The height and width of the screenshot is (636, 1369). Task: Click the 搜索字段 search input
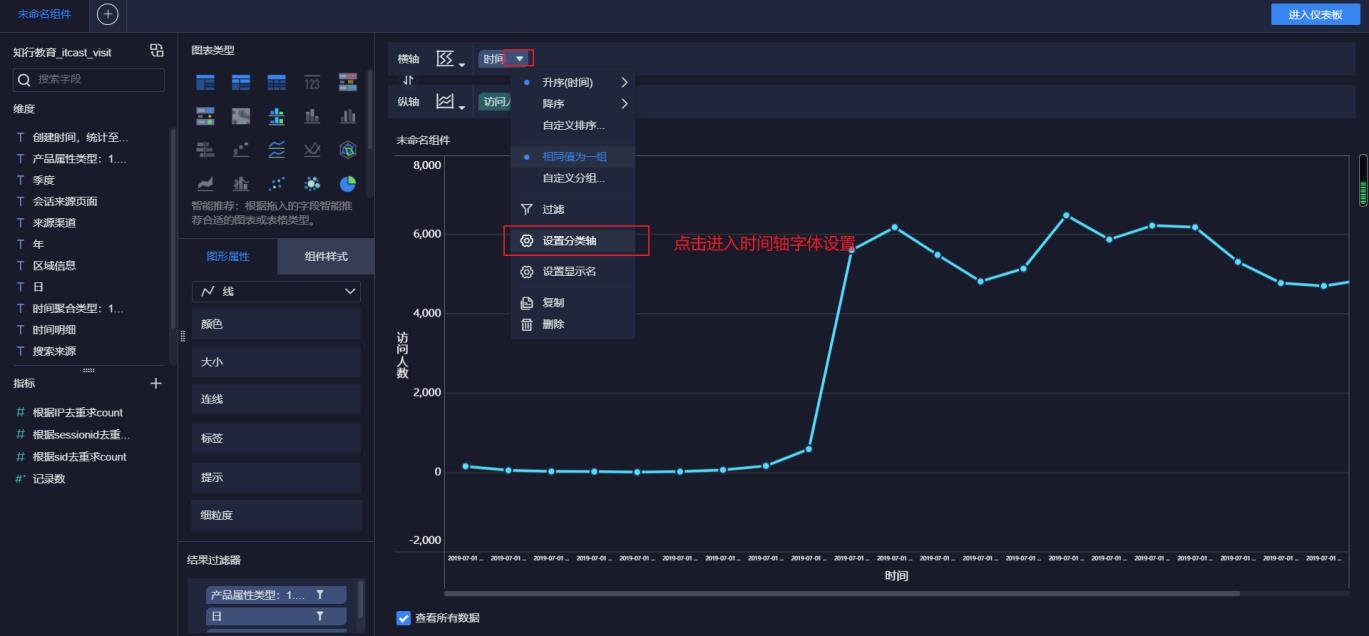[x=88, y=80]
